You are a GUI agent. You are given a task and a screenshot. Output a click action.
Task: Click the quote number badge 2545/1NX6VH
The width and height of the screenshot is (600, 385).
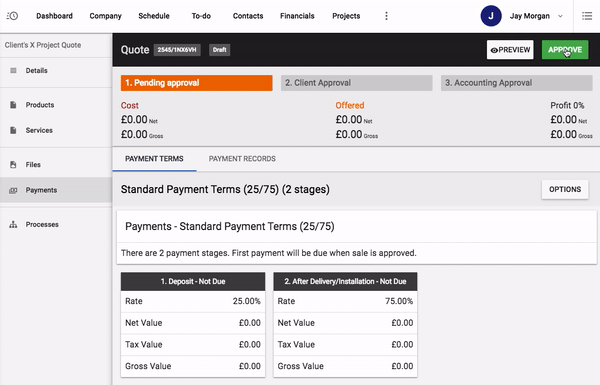177,50
